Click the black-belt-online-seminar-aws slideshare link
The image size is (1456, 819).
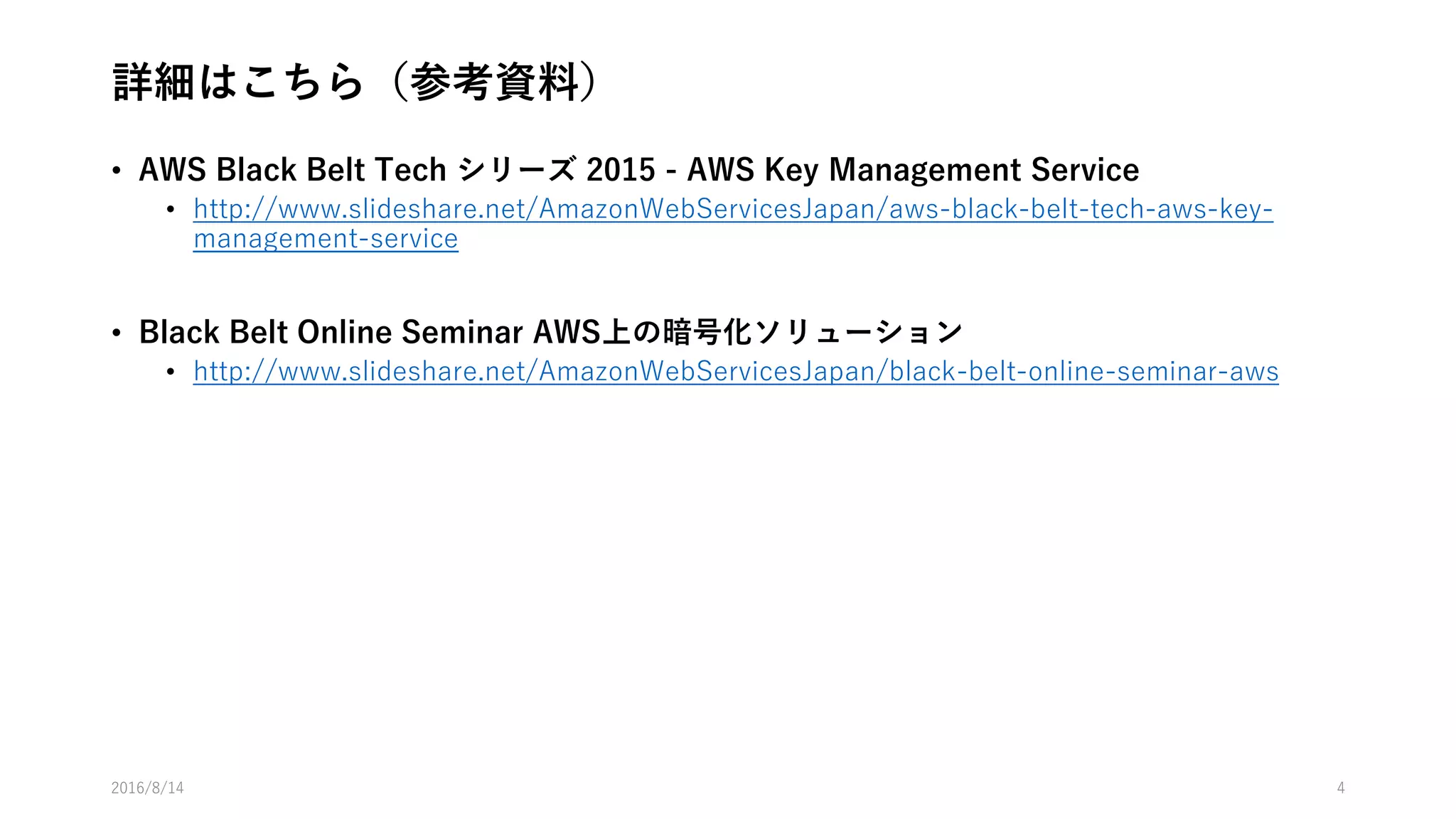pos(735,371)
